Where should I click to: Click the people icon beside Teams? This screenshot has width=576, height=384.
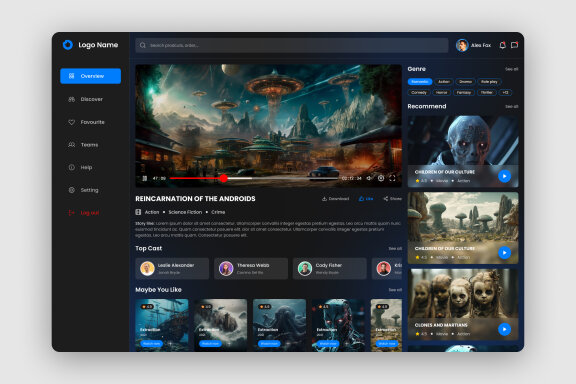[72, 145]
